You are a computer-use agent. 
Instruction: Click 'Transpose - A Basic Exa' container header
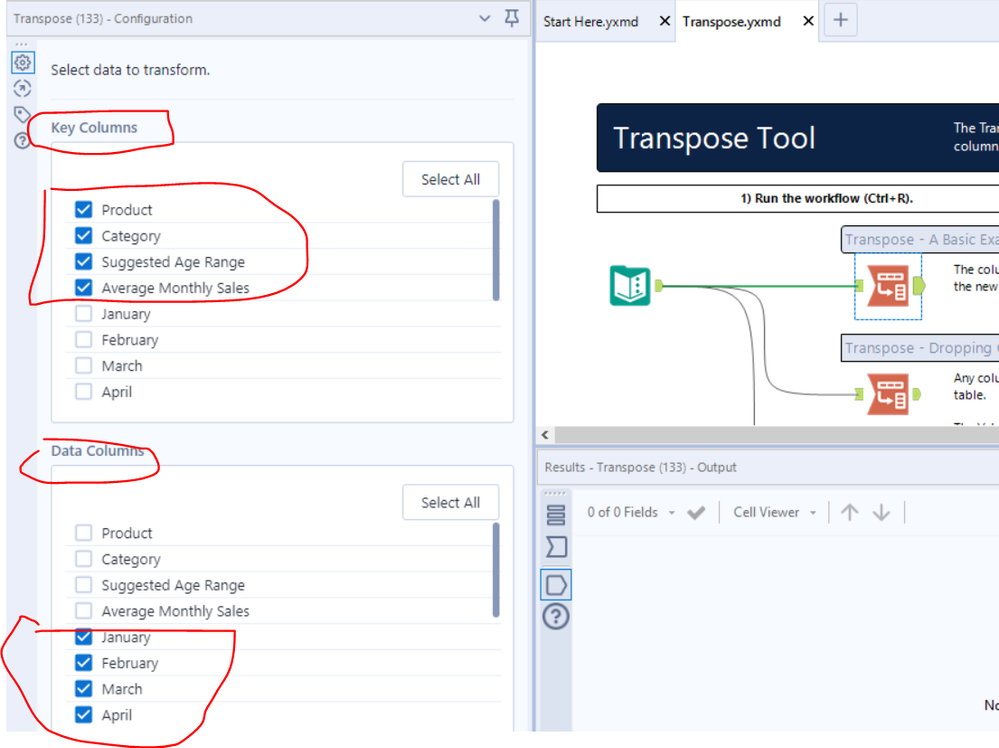click(x=921, y=240)
